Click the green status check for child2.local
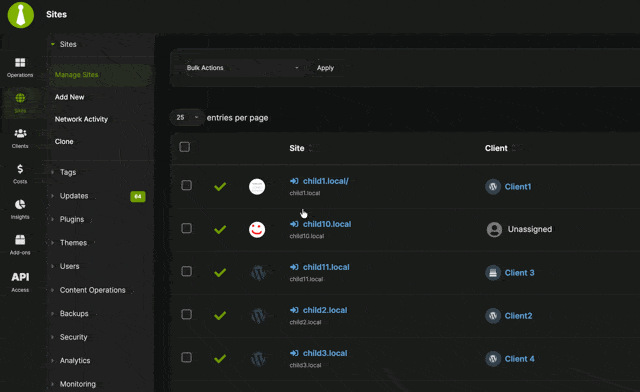640x392 pixels. [220, 315]
